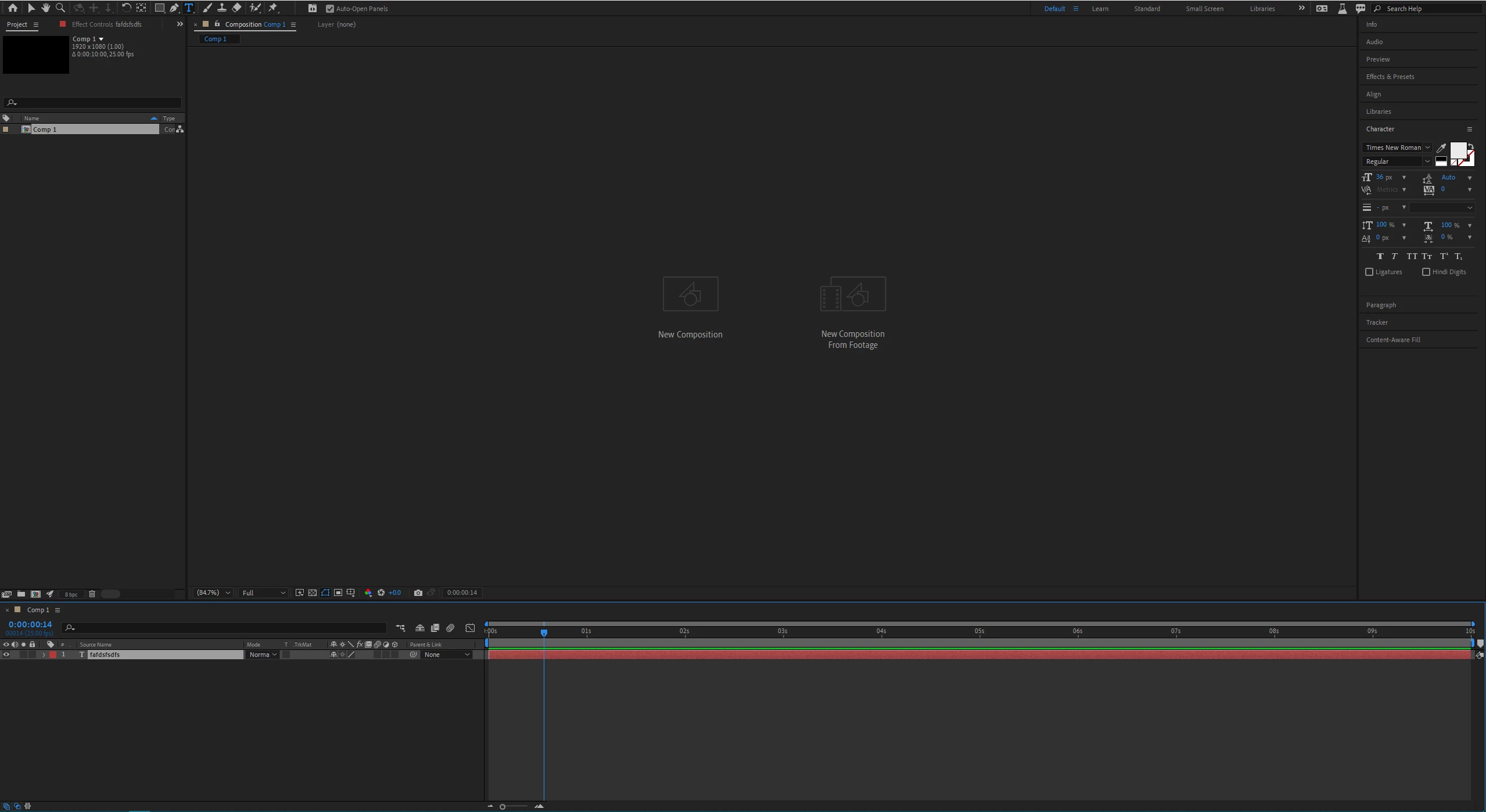The image size is (1486, 812).
Task: Open the Times New Roman font dropdown
Action: (x=1396, y=148)
